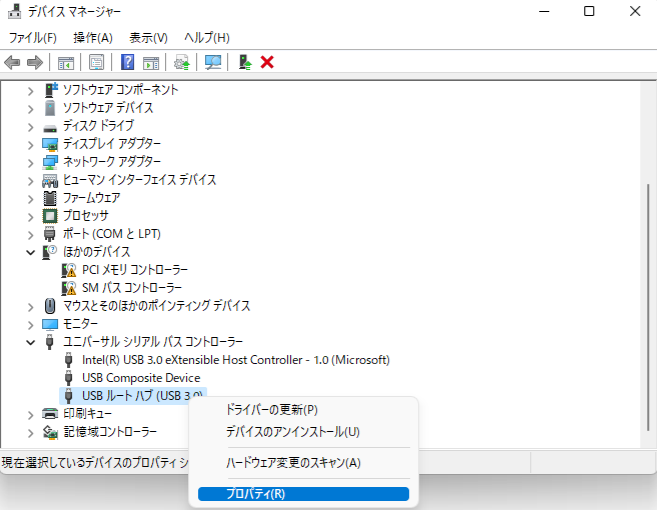Expand the 印刷キュー node

coord(30,415)
